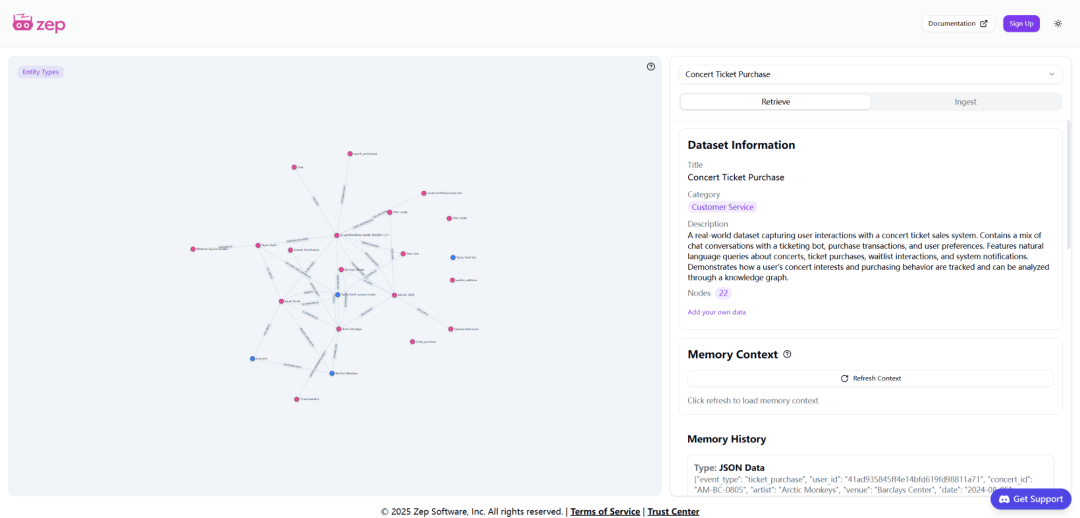Follow the Add your own data link

coord(716,312)
